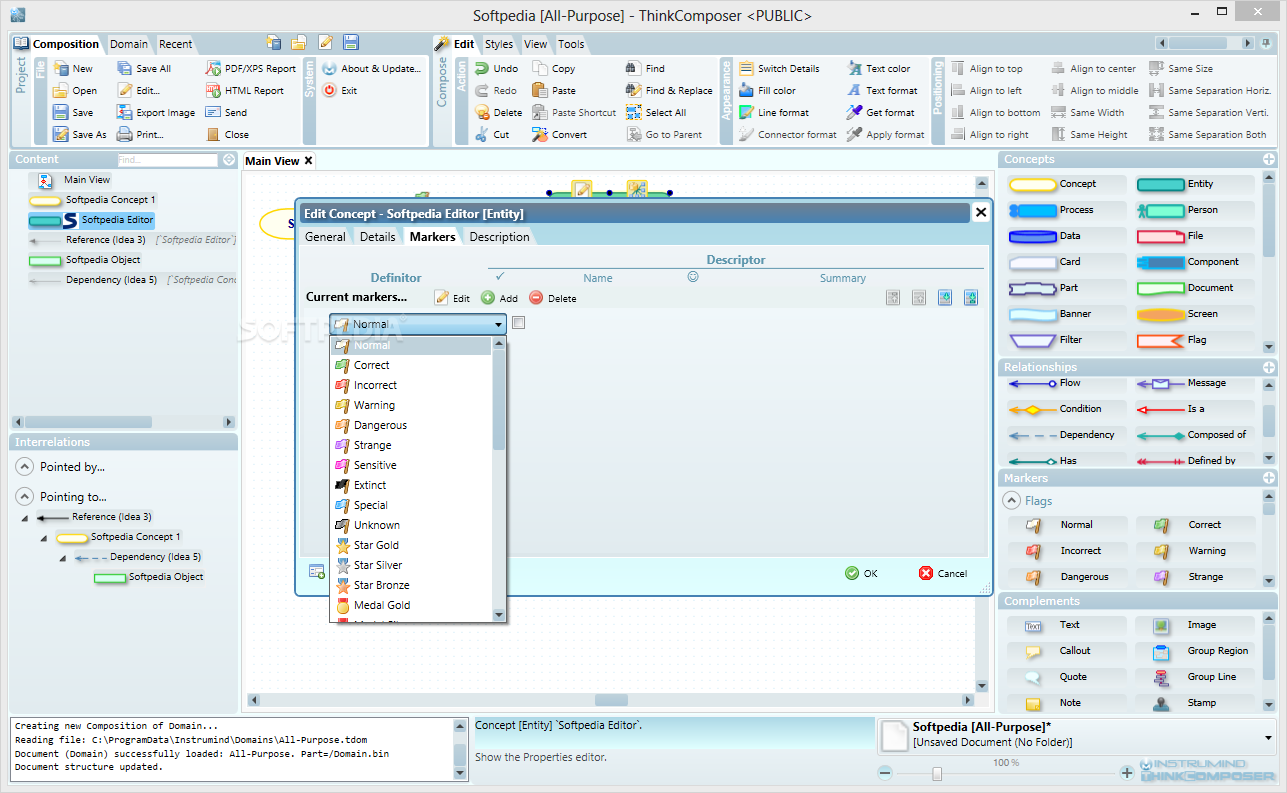Expand the Pointed by... section

pos(24,467)
